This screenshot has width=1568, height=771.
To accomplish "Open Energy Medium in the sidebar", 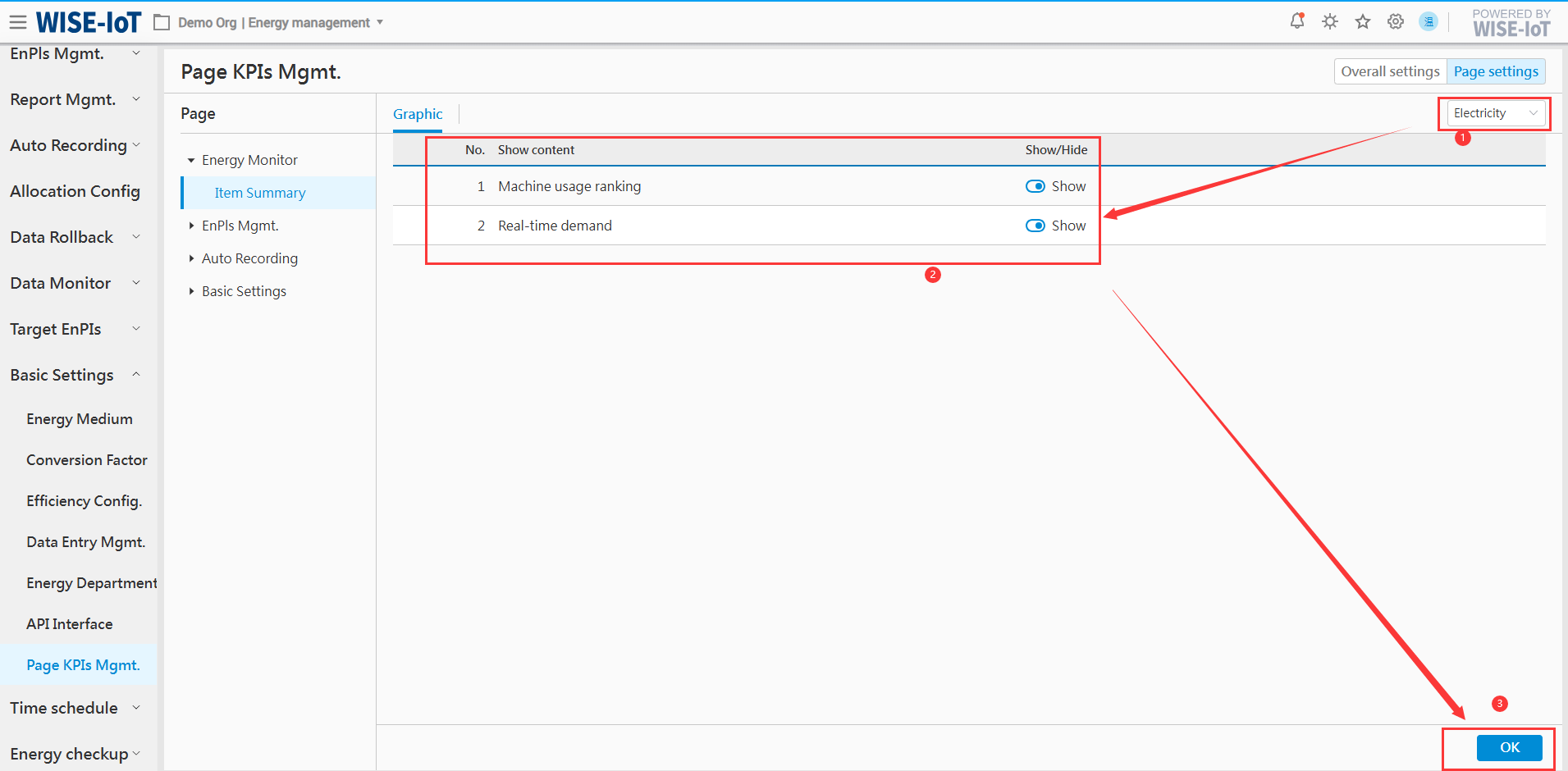I will point(79,419).
